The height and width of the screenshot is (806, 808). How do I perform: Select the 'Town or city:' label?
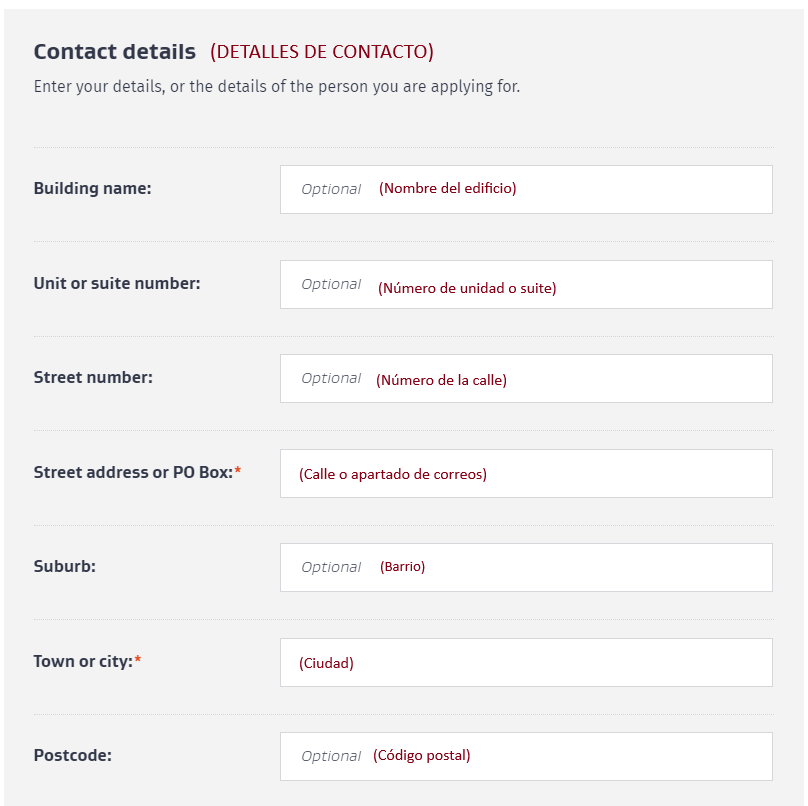82,661
